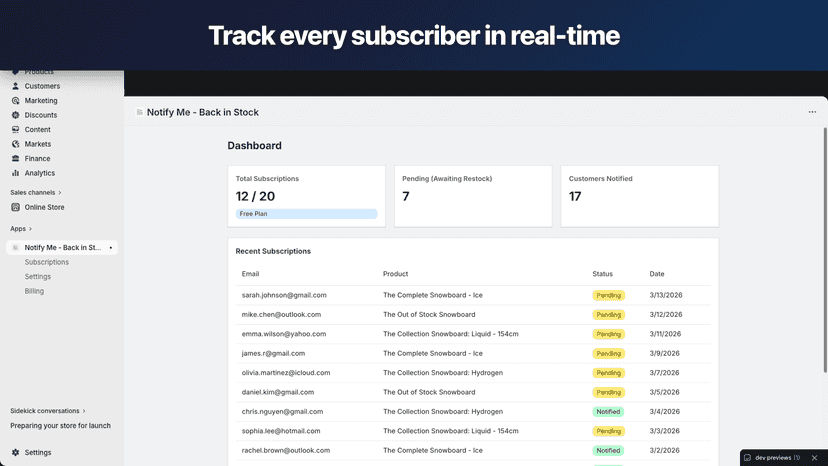The height and width of the screenshot is (466, 828).
Task: Expand Sidekick conversations
Action: [x=48, y=411]
